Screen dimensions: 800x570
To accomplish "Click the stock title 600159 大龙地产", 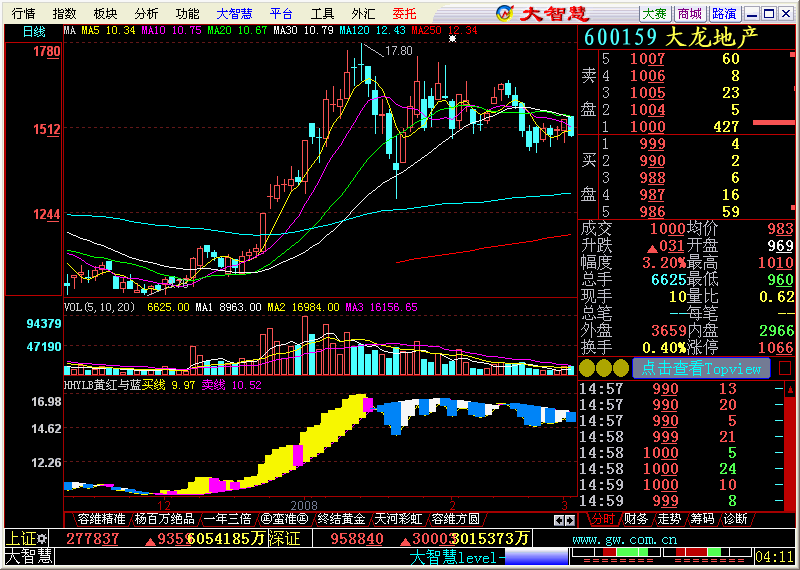I will [671, 37].
